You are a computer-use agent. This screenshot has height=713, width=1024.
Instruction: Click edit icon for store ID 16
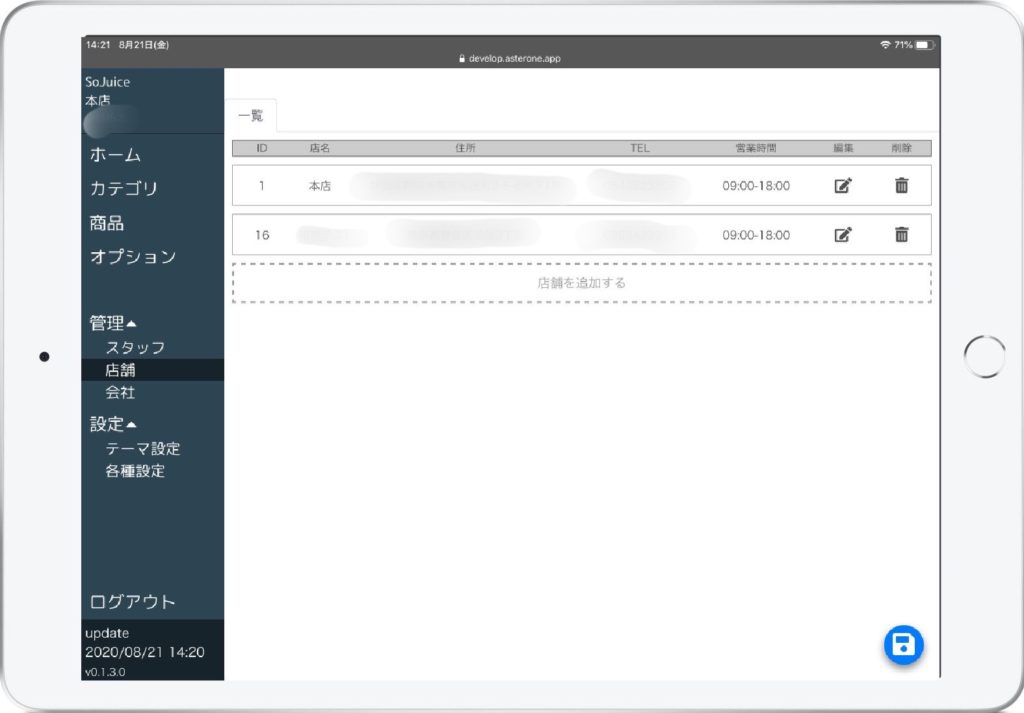[843, 235]
